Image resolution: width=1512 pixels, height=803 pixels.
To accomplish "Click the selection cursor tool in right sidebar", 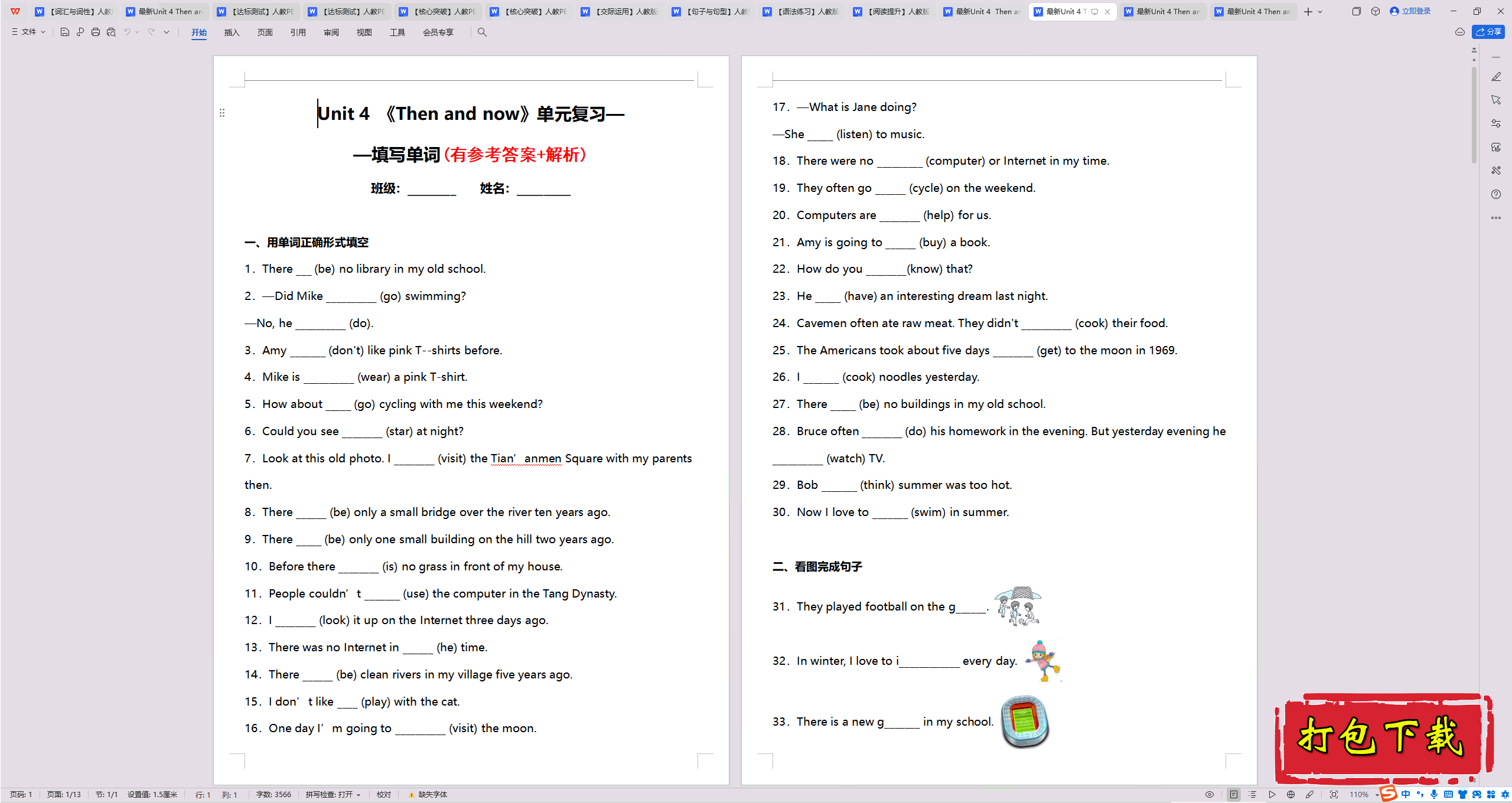I will click(1495, 100).
